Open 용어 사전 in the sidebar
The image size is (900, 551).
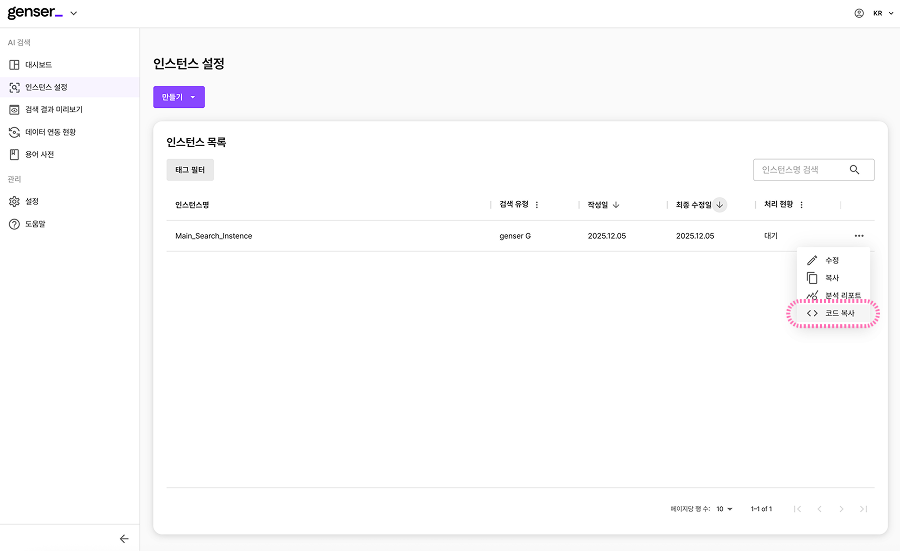click(39, 155)
